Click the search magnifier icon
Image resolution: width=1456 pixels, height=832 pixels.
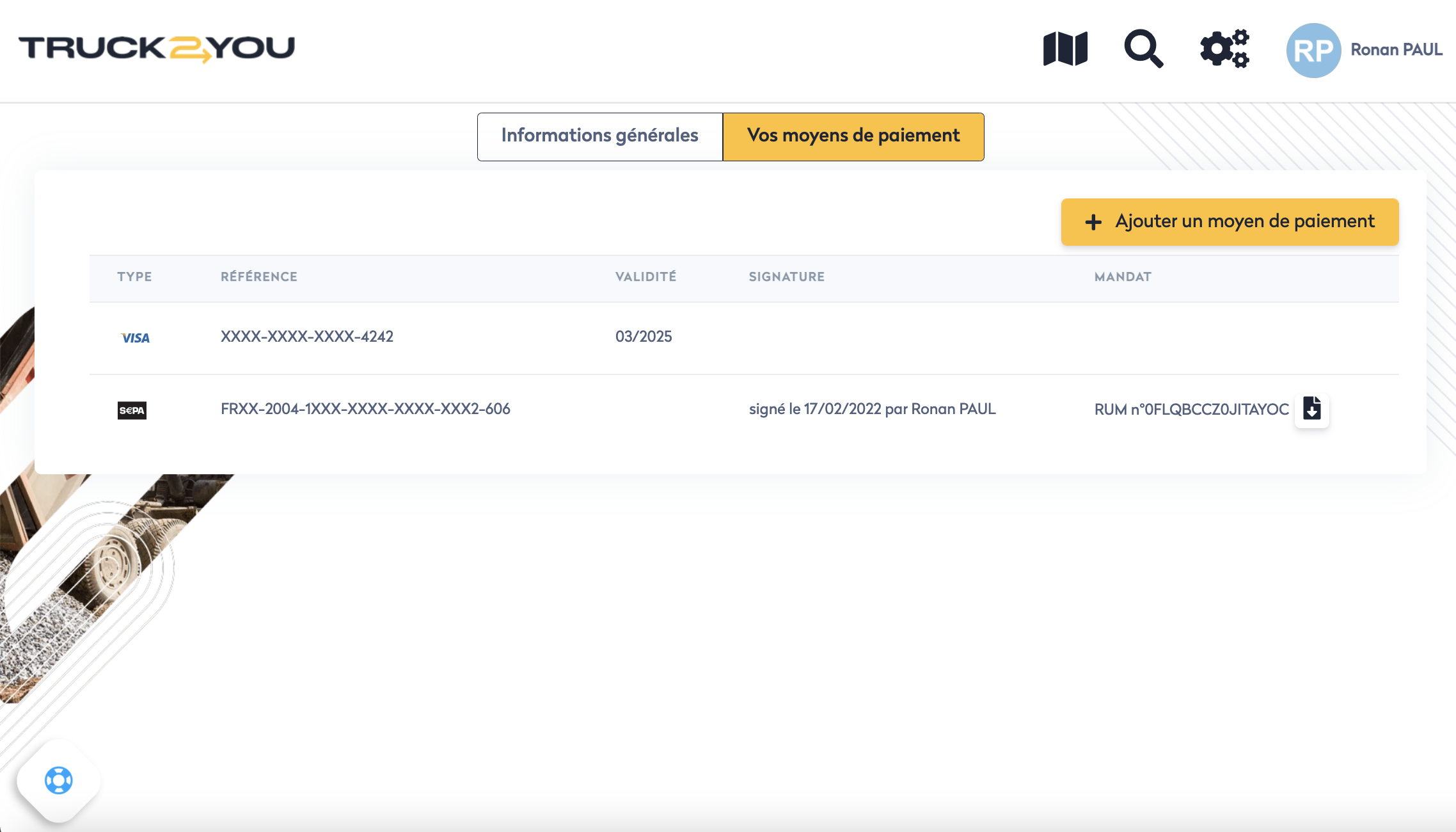pos(1143,49)
